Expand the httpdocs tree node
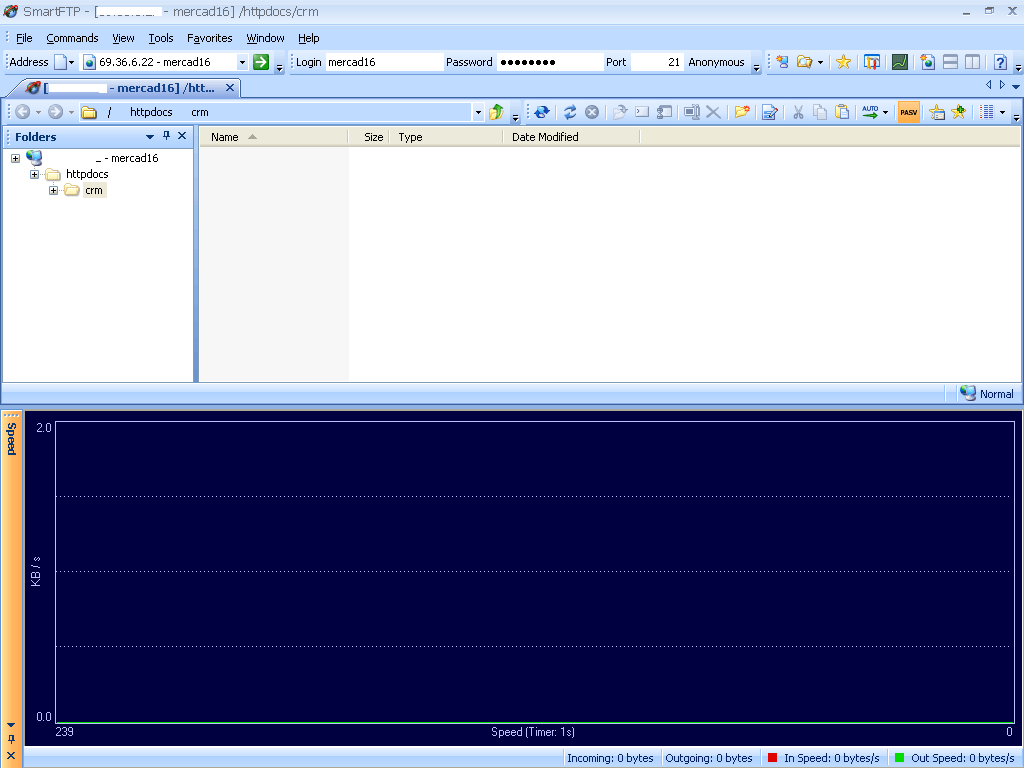This screenshot has width=1024, height=768. (35, 174)
